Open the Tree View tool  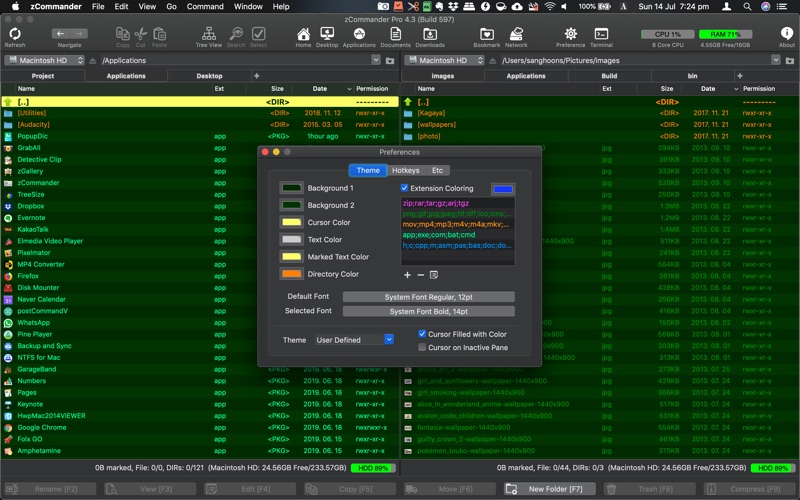tap(208, 35)
